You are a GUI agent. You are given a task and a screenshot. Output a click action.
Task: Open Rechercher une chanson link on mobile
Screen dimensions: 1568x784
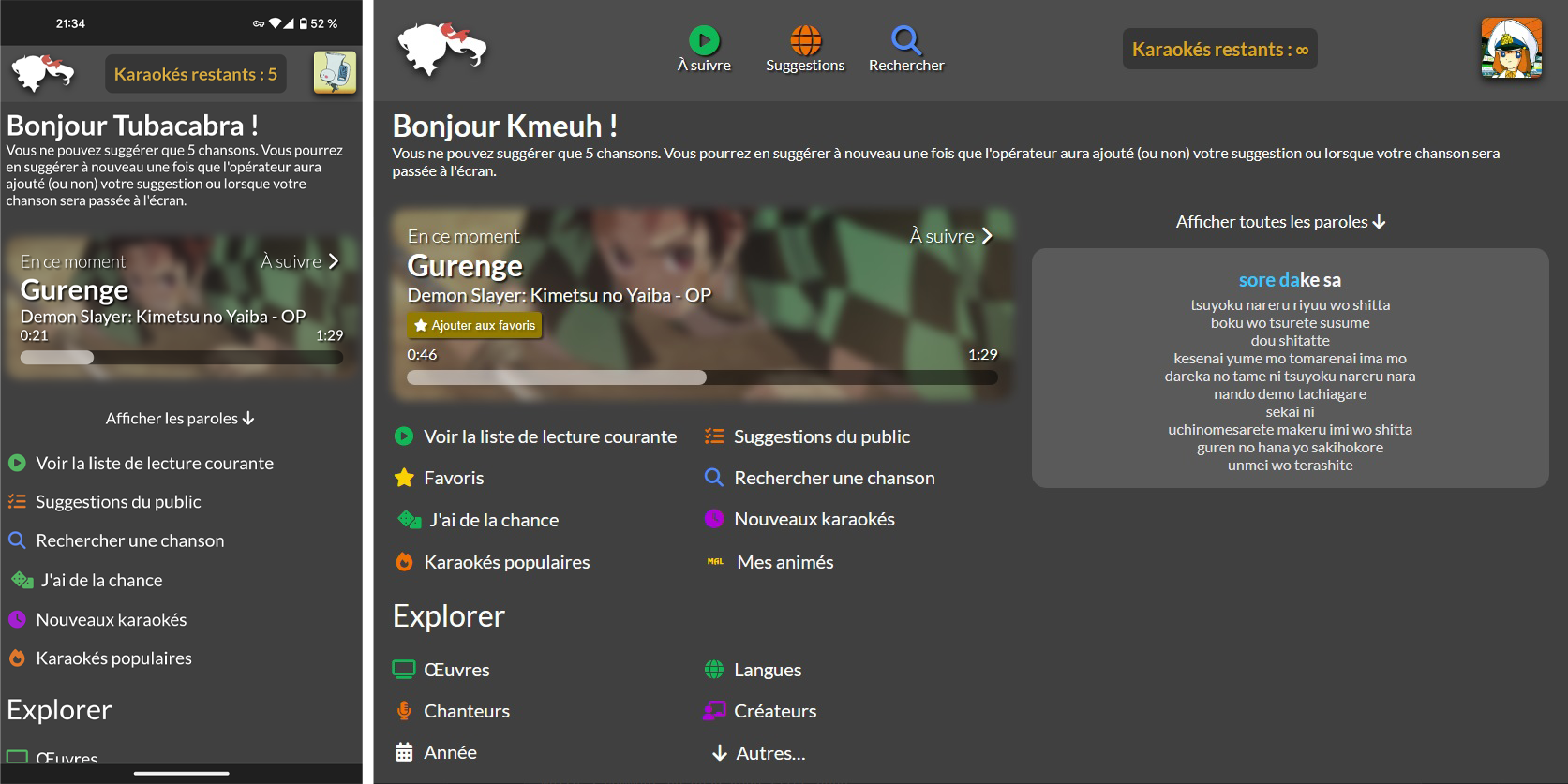coord(116,540)
